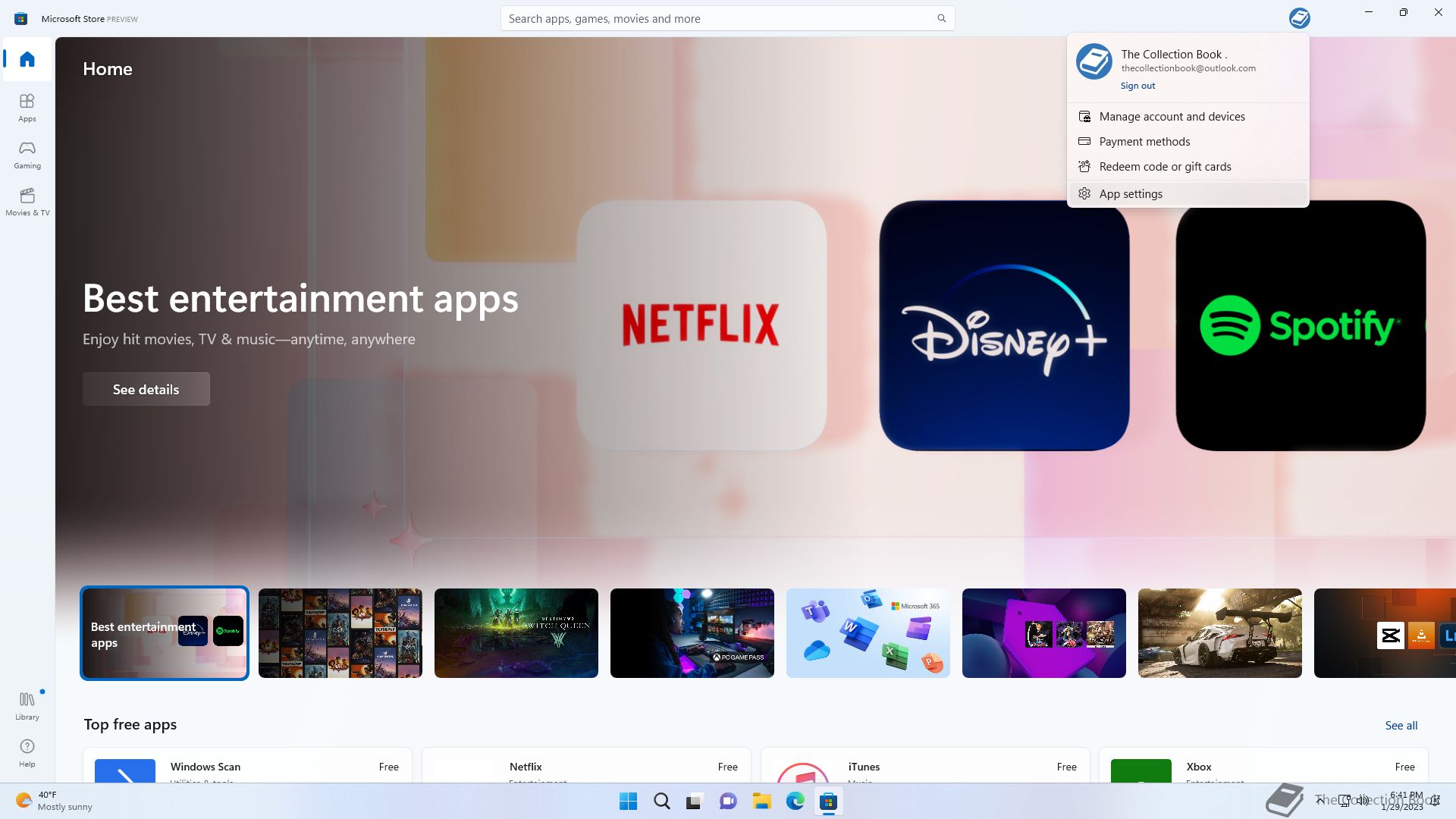
Task: Click the Sign out link
Action: (1137, 86)
